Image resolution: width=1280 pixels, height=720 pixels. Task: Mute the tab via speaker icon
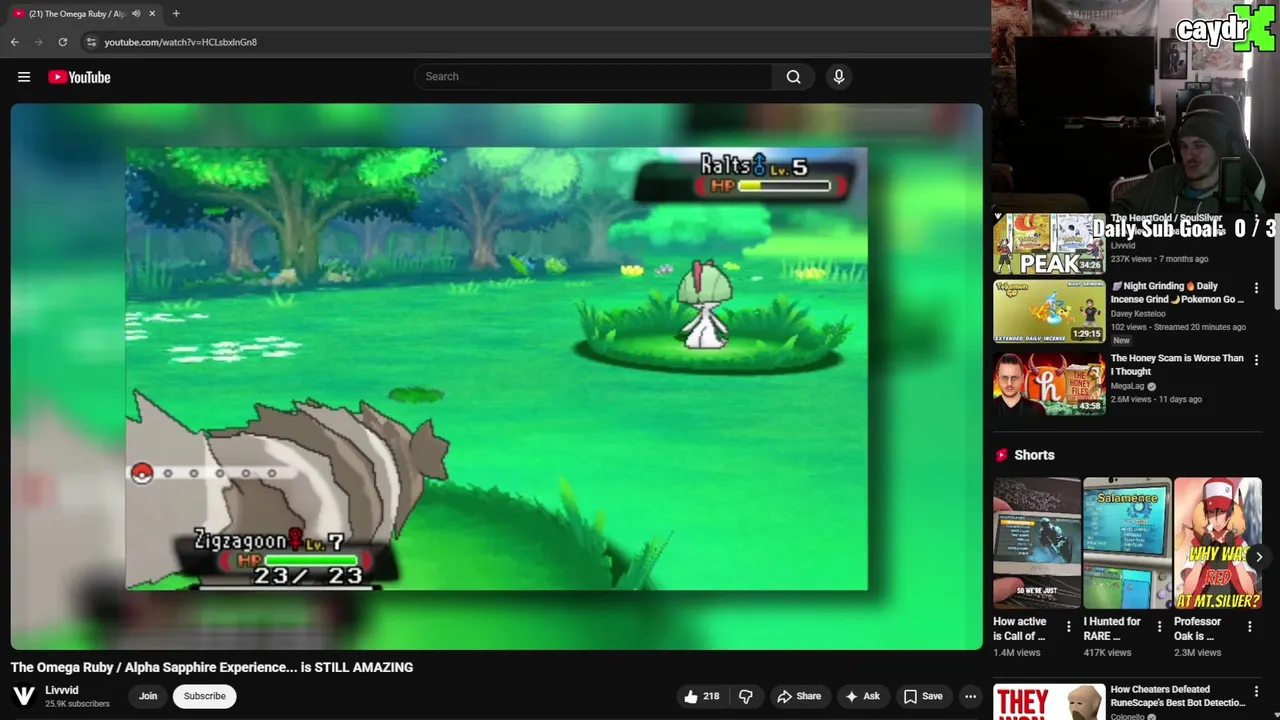[136, 13]
